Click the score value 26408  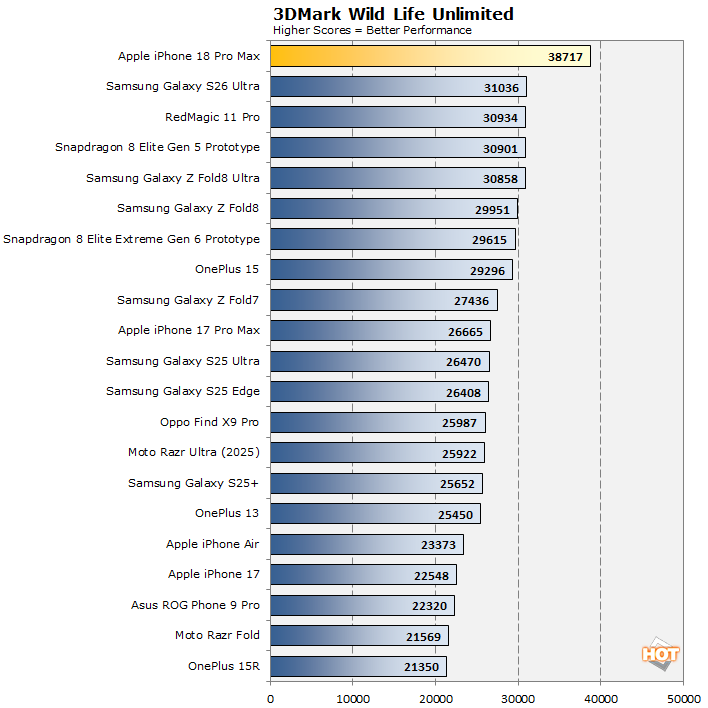(463, 392)
